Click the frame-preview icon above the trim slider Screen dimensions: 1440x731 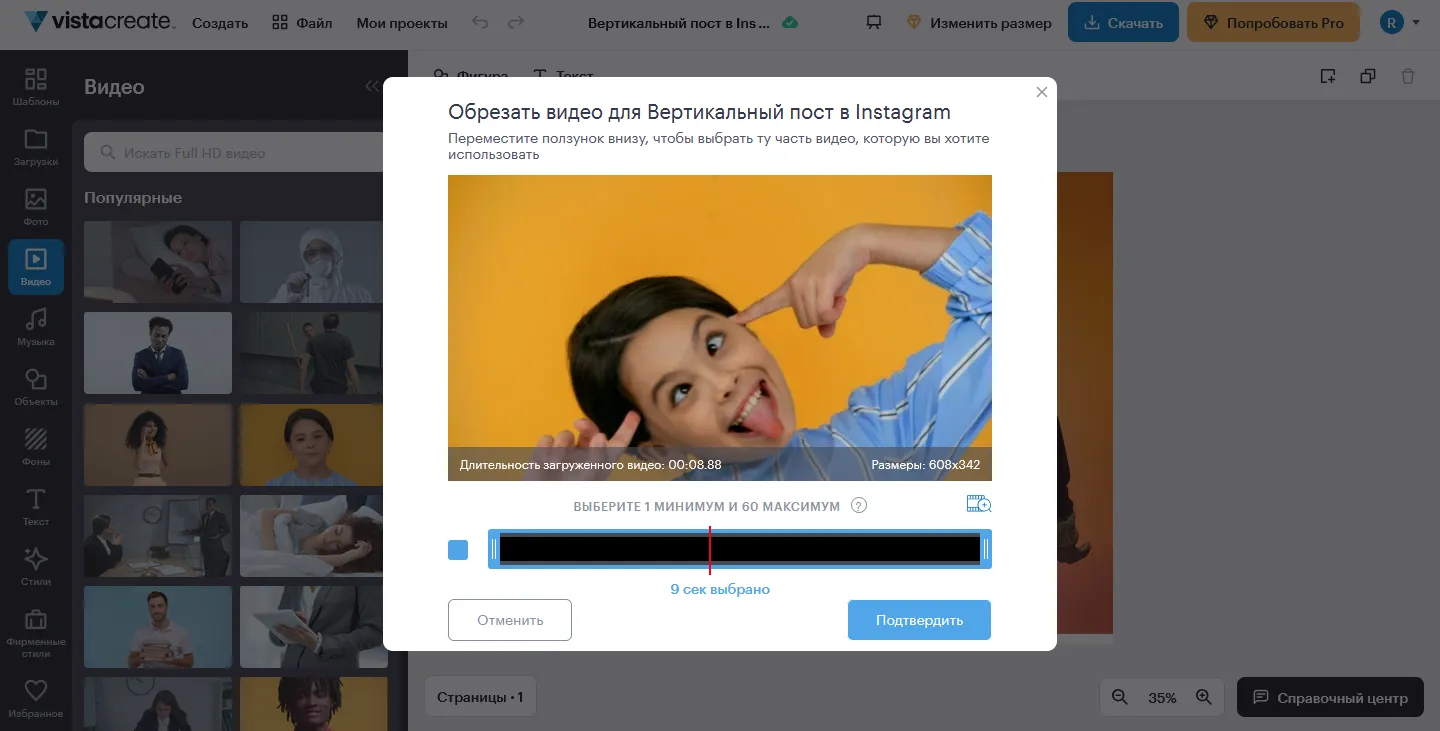tap(978, 503)
